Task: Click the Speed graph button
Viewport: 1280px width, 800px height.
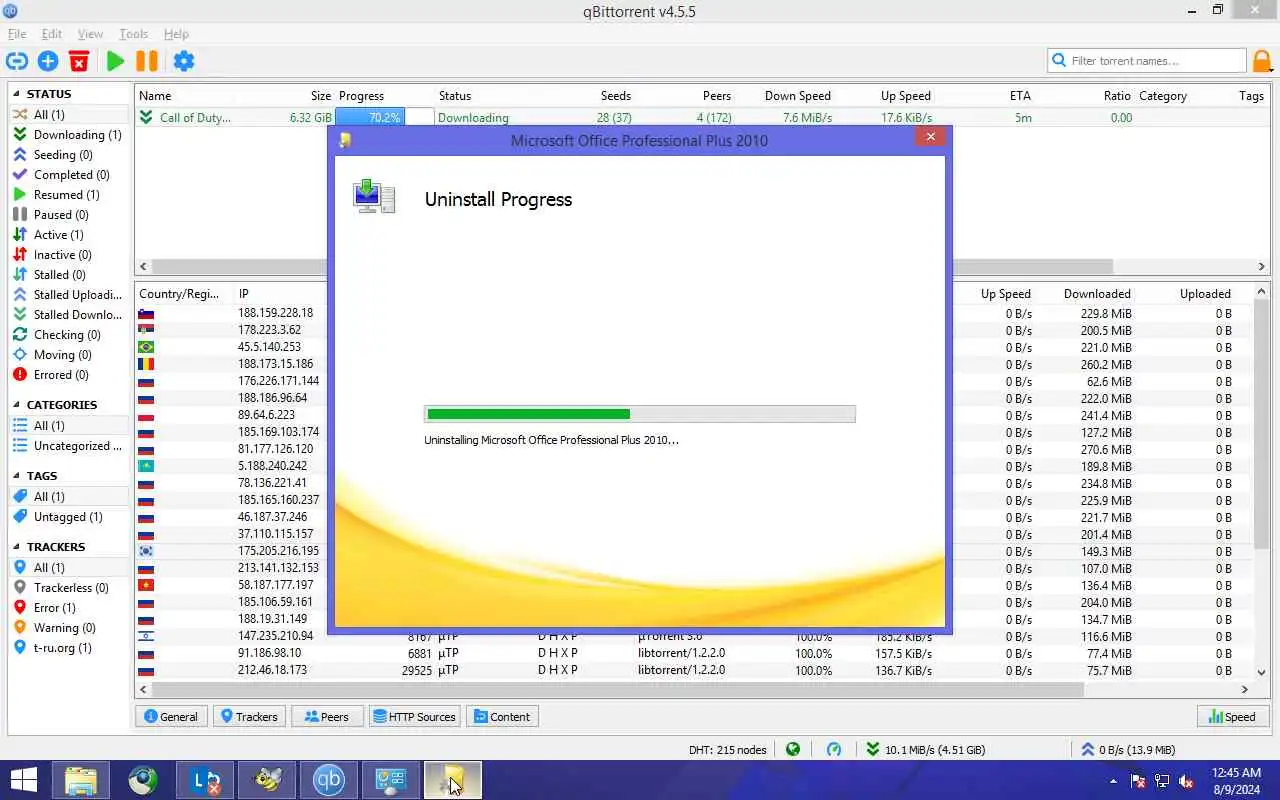Action: click(x=1232, y=717)
